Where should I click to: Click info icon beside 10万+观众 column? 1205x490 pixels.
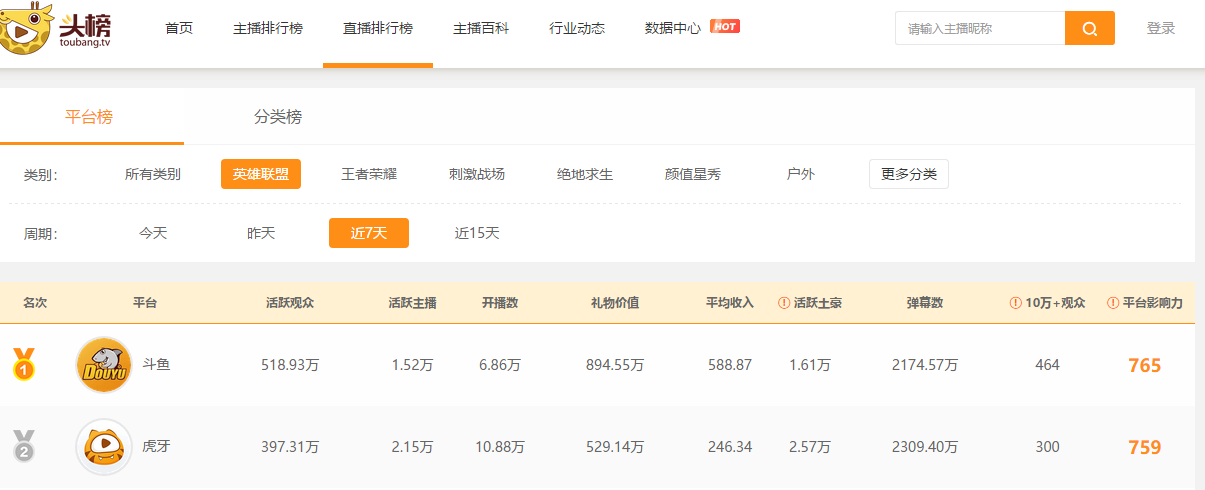(1015, 303)
